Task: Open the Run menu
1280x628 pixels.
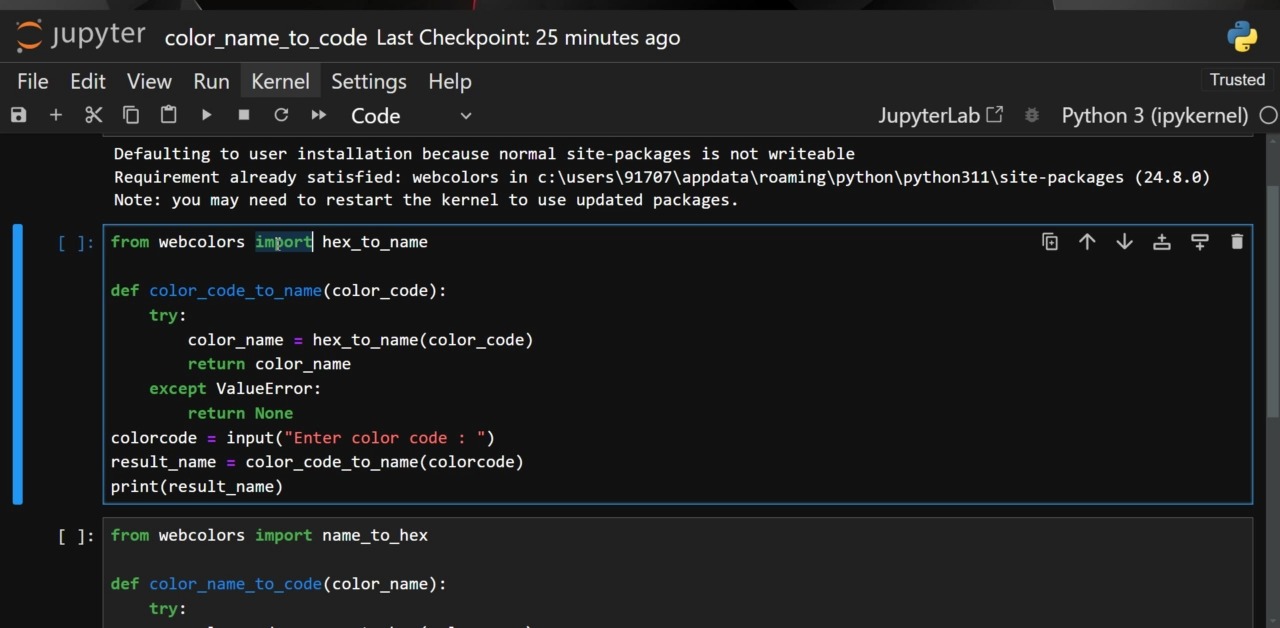Action: tap(211, 81)
